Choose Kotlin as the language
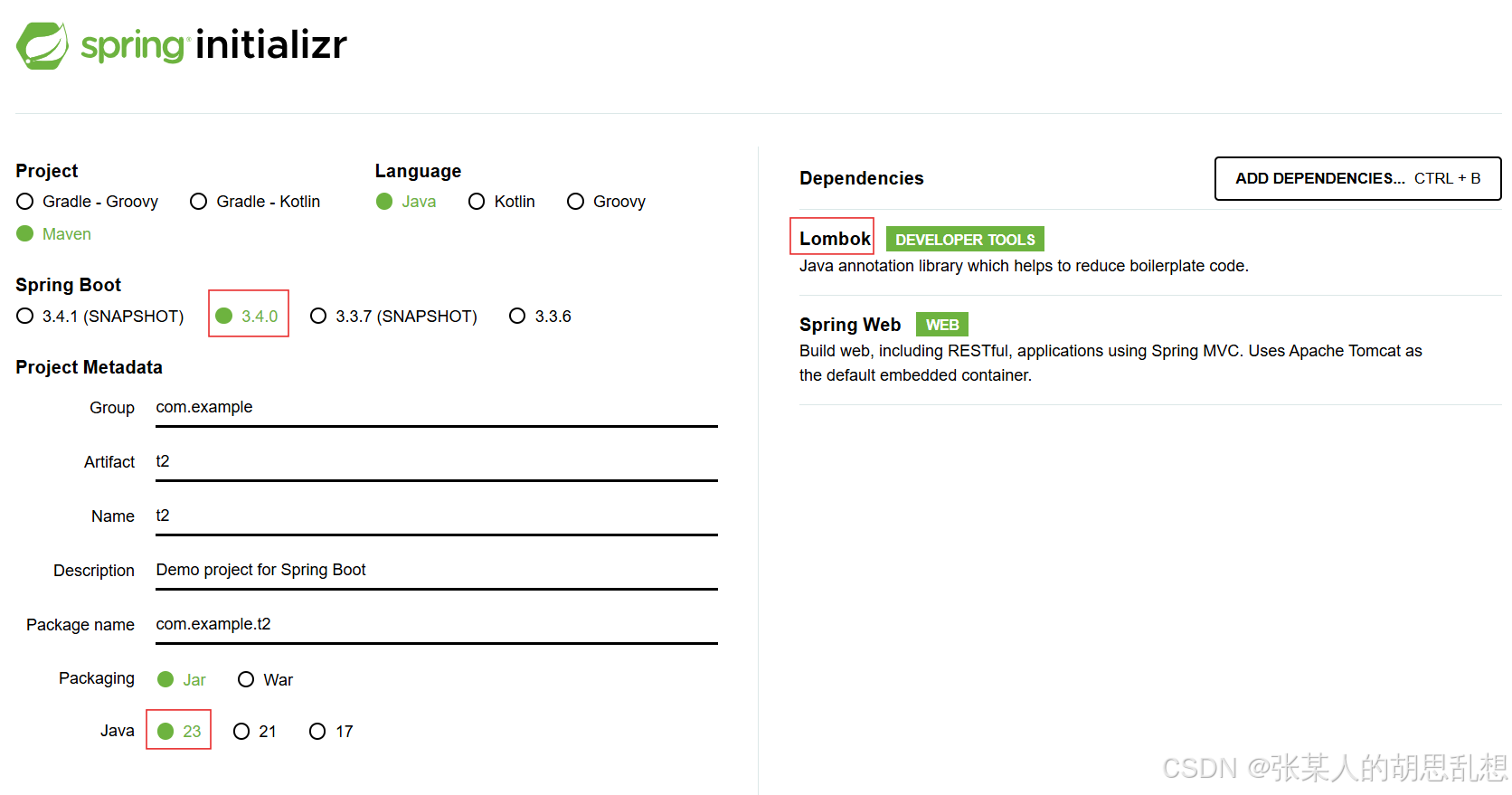The image size is (1512, 795). click(x=502, y=202)
